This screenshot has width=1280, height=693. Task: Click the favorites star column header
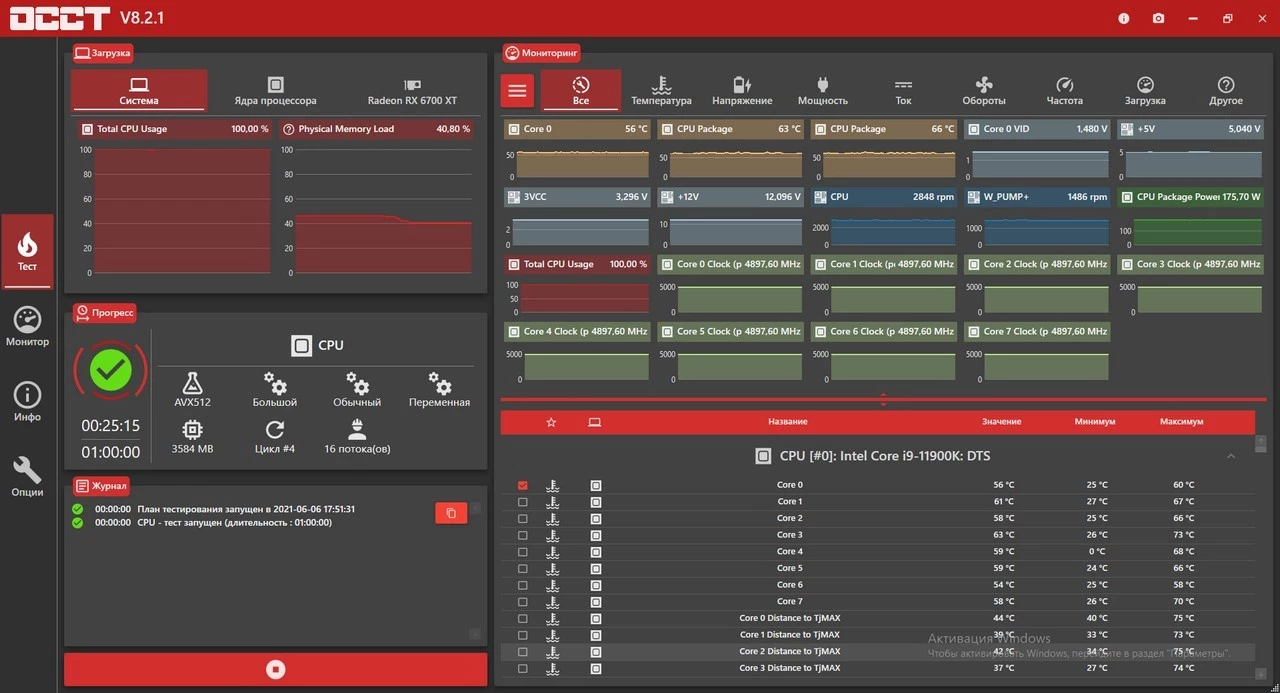551,422
